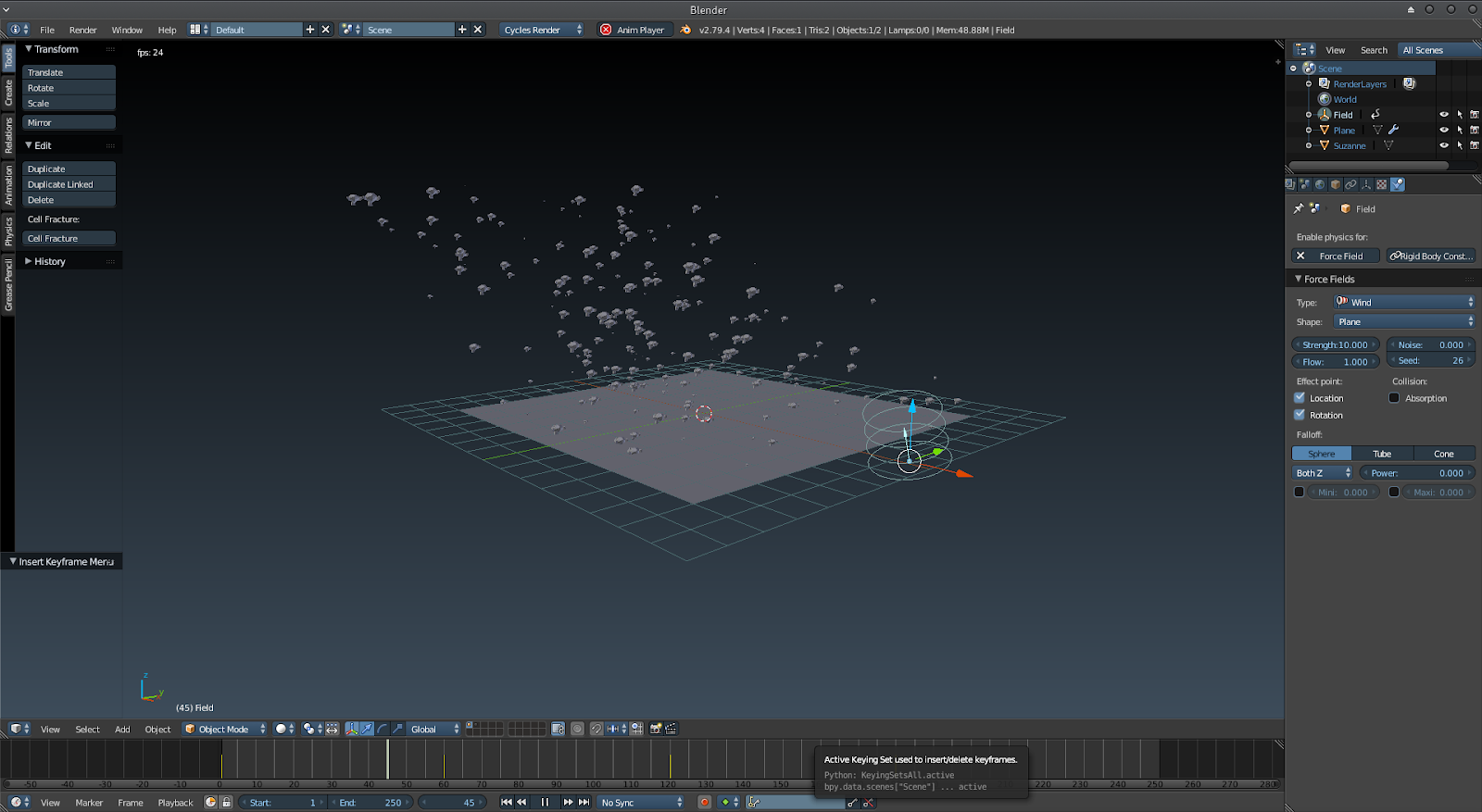The image size is (1482, 812).
Task: Click the OpenGL render camera icon in viewport header
Action: click(x=656, y=729)
